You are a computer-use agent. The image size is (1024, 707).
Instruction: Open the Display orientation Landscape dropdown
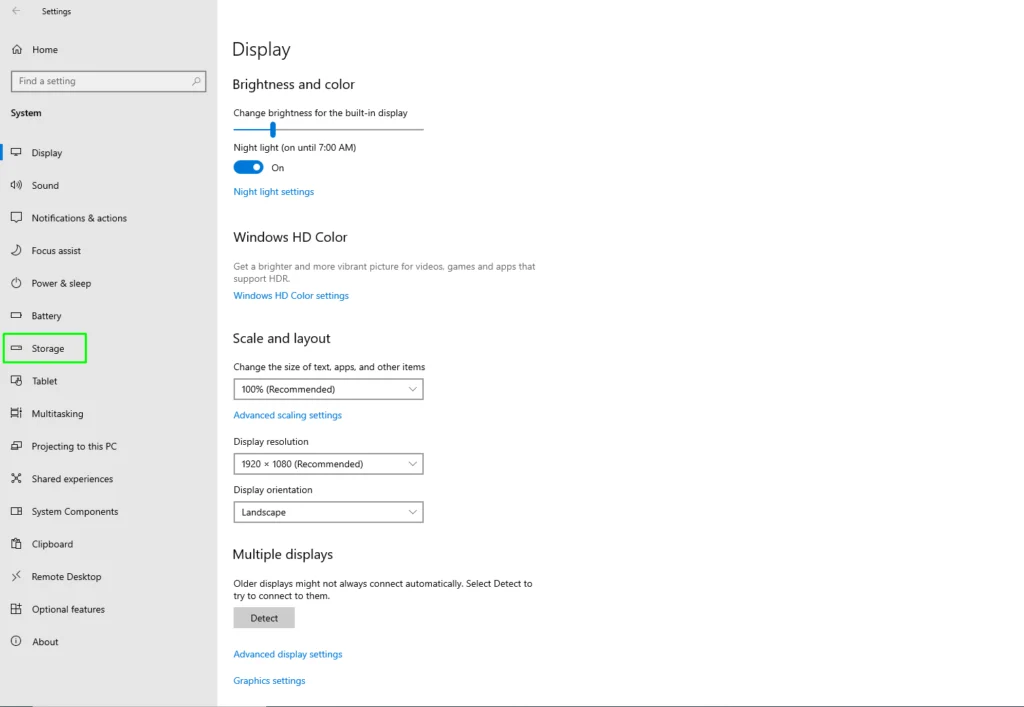(328, 512)
